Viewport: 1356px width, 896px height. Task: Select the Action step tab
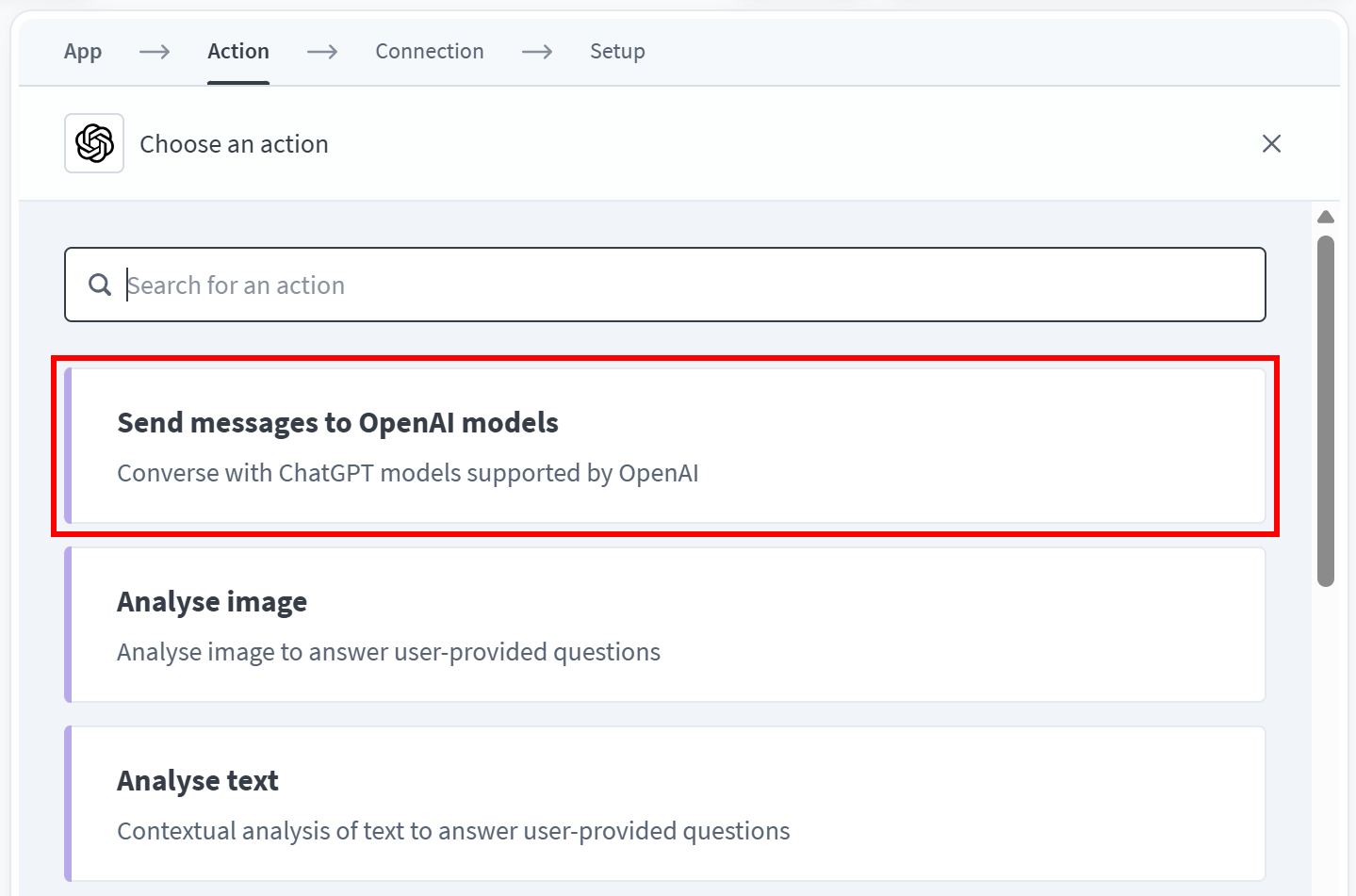click(238, 52)
